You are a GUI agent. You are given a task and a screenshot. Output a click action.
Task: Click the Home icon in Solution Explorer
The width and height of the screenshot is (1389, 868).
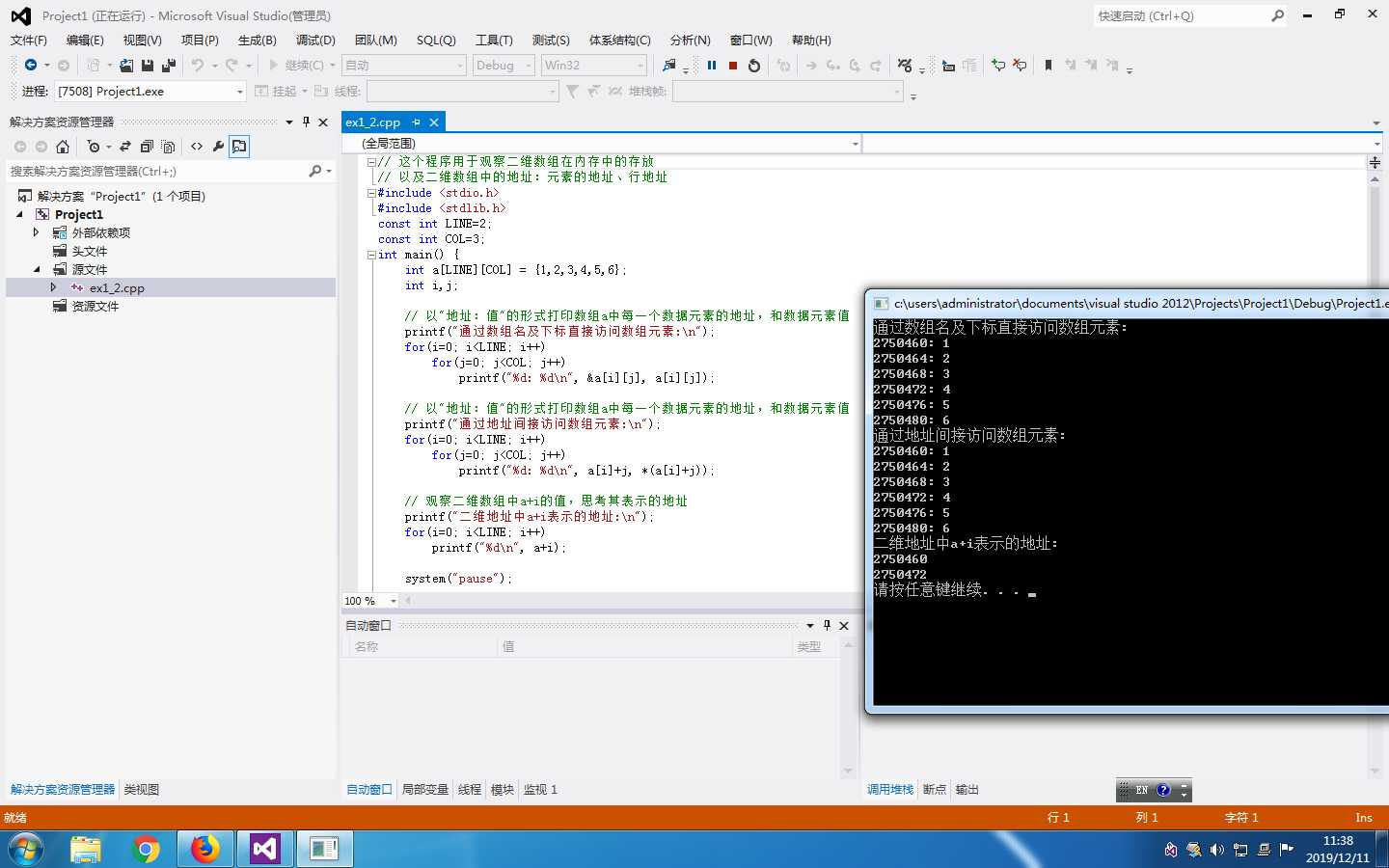63,147
